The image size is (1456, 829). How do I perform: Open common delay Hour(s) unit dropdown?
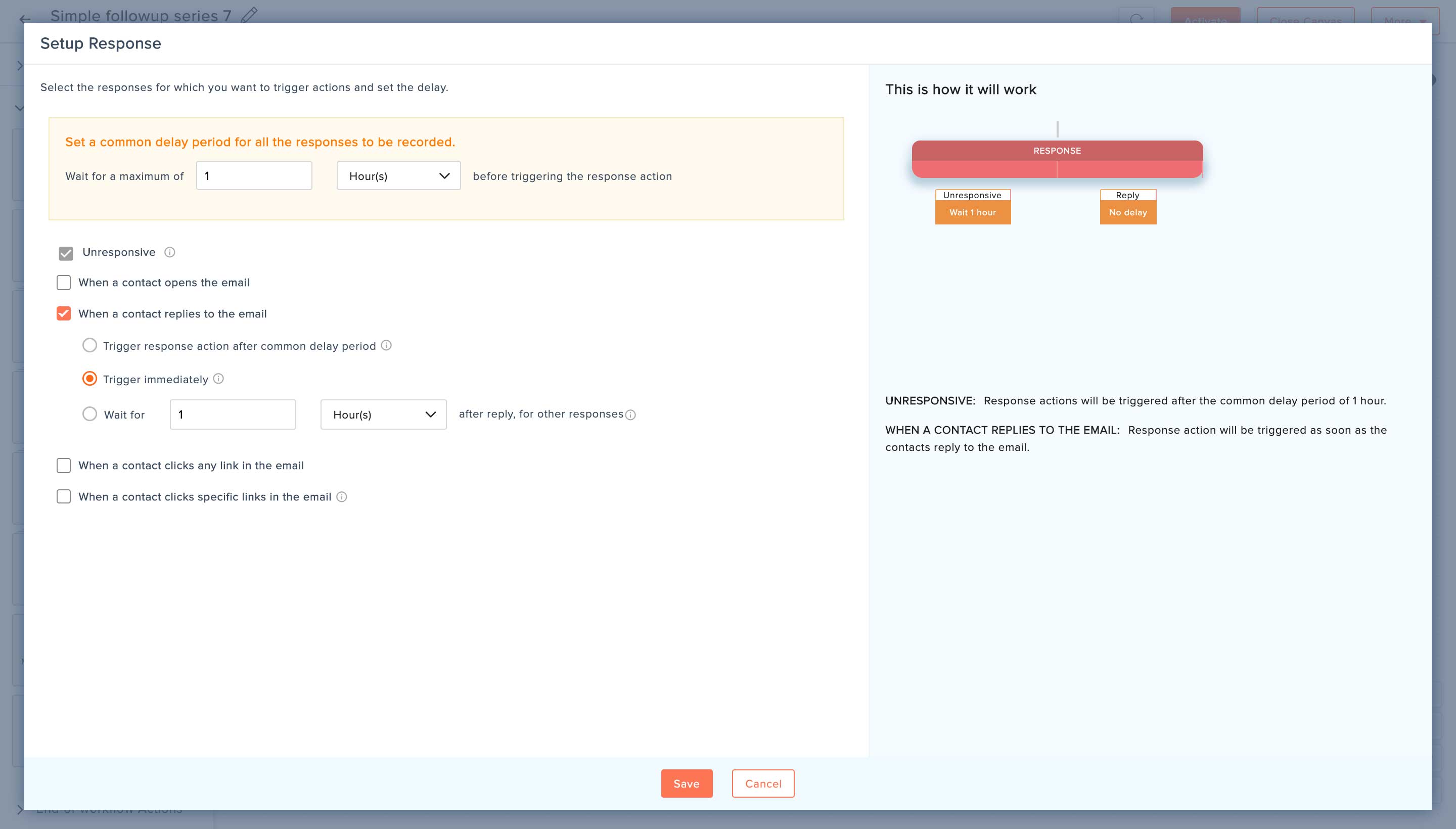tap(398, 176)
